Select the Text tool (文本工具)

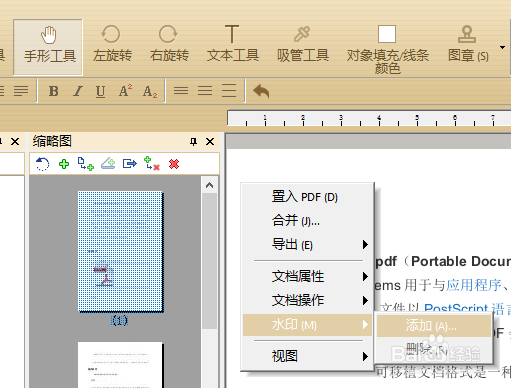pyautogui.click(x=232, y=44)
